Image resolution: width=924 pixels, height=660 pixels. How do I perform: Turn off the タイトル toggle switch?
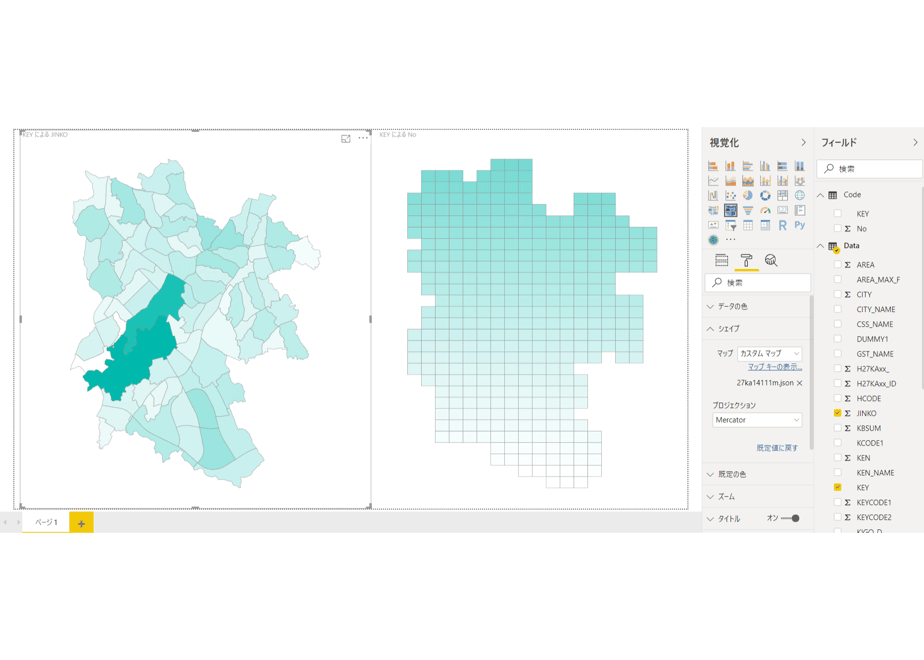pos(791,519)
